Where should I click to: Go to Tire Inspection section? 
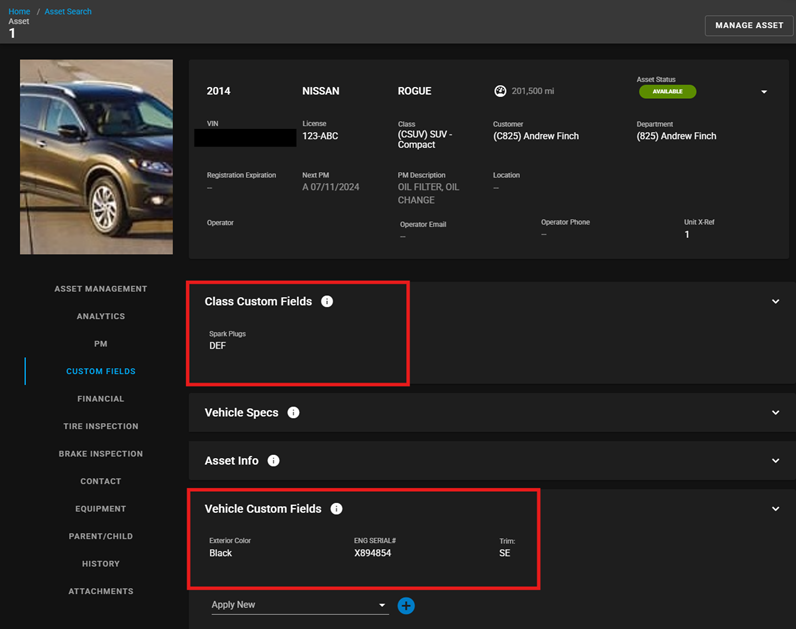pyautogui.click(x=100, y=426)
